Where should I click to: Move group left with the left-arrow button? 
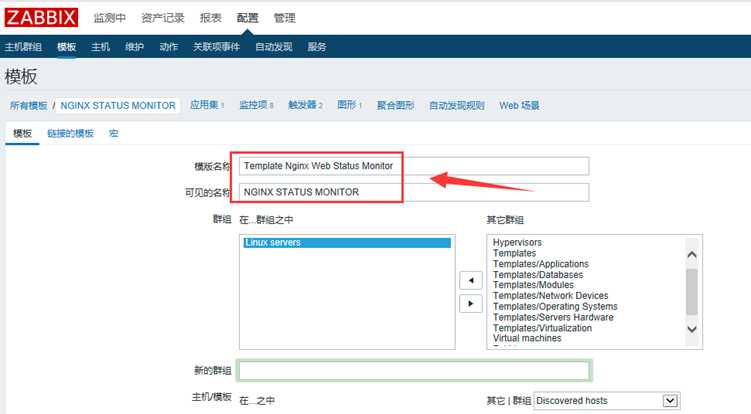471,280
